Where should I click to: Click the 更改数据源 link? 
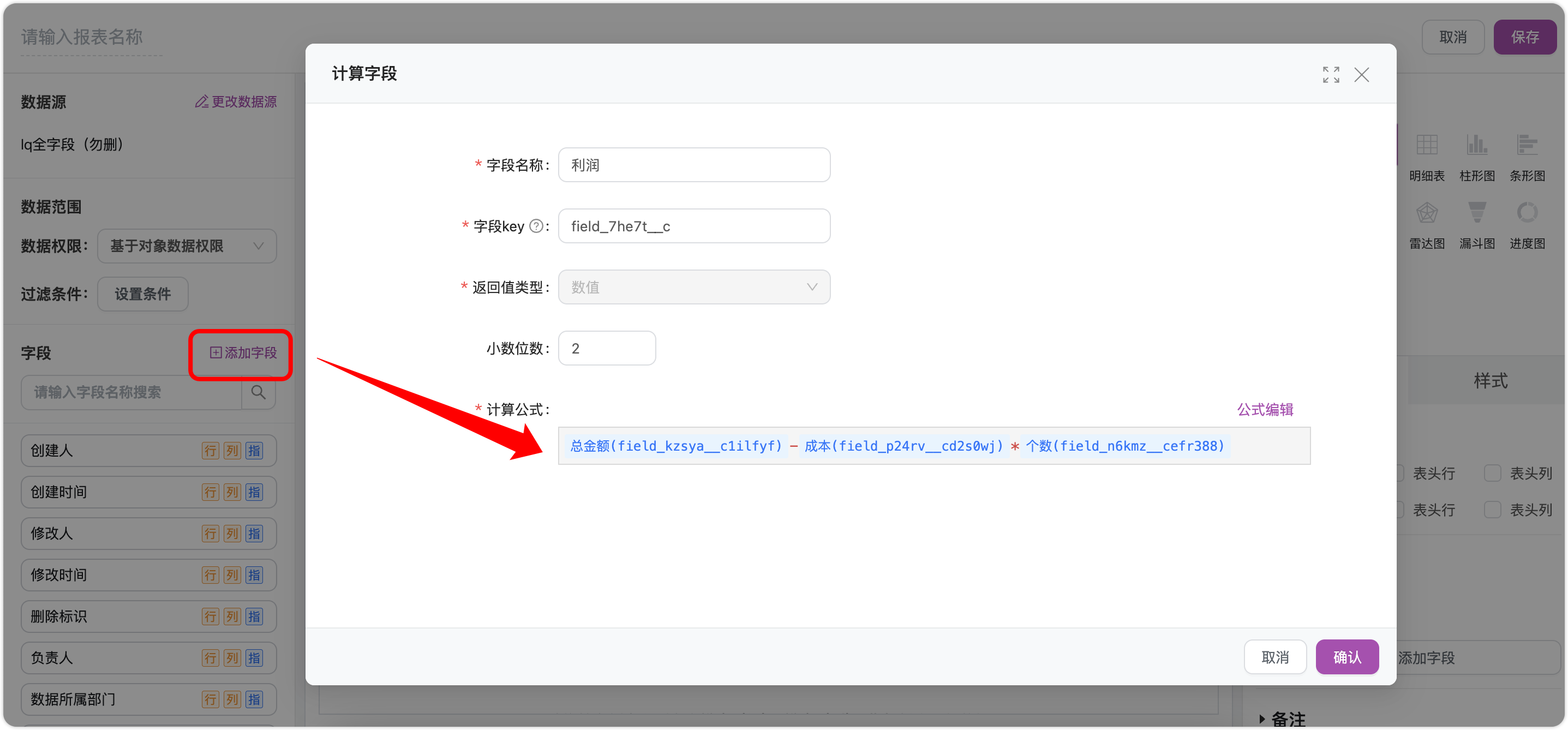coord(236,101)
